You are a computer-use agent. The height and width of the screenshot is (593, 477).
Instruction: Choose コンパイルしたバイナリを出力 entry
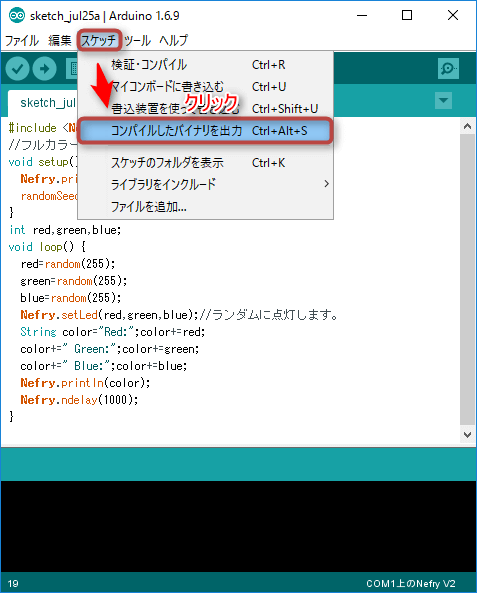(x=205, y=131)
